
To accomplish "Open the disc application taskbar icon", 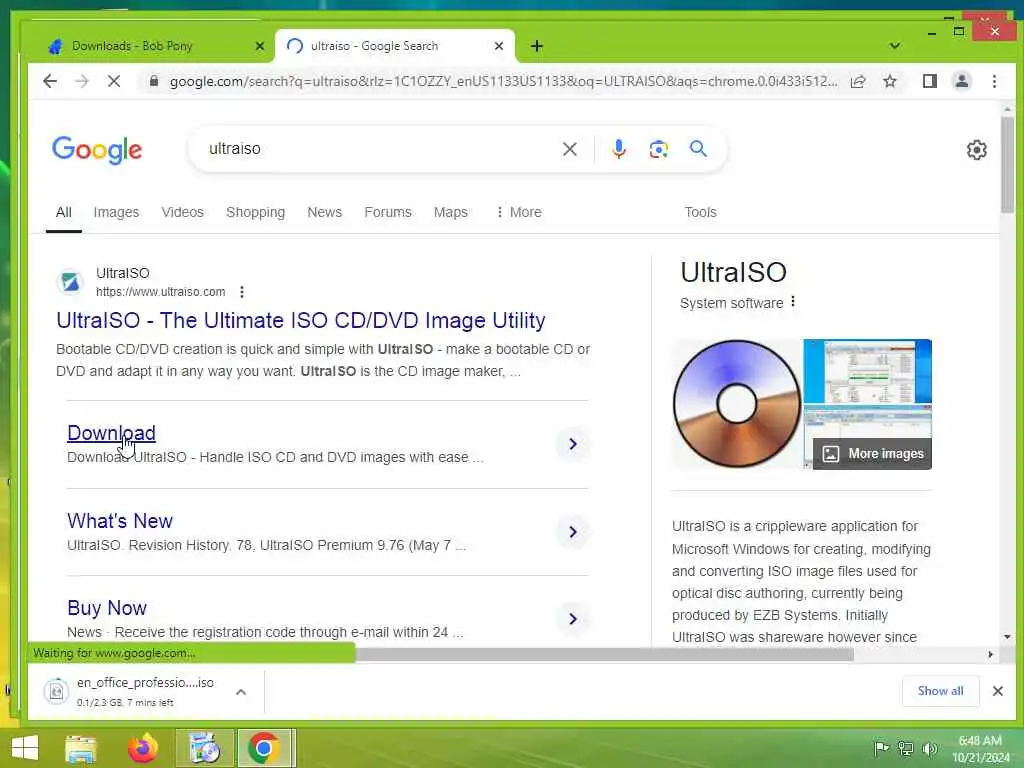I will click(x=205, y=748).
